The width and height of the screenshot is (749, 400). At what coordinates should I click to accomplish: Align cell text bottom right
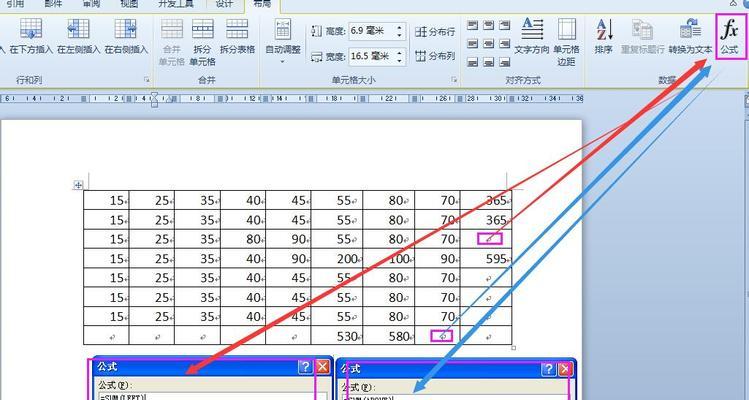click(x=504, y=62)
